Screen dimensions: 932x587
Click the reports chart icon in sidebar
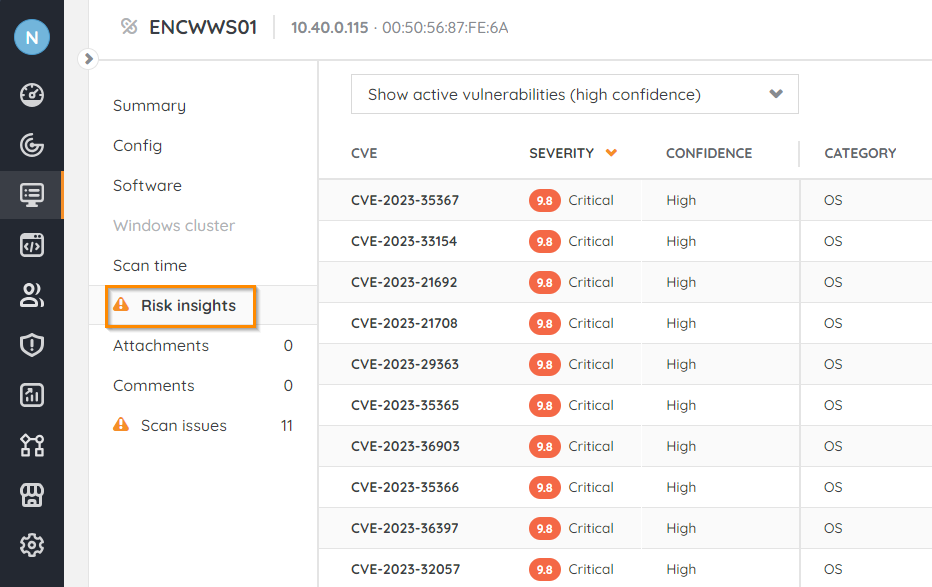(x=32, y=395)
